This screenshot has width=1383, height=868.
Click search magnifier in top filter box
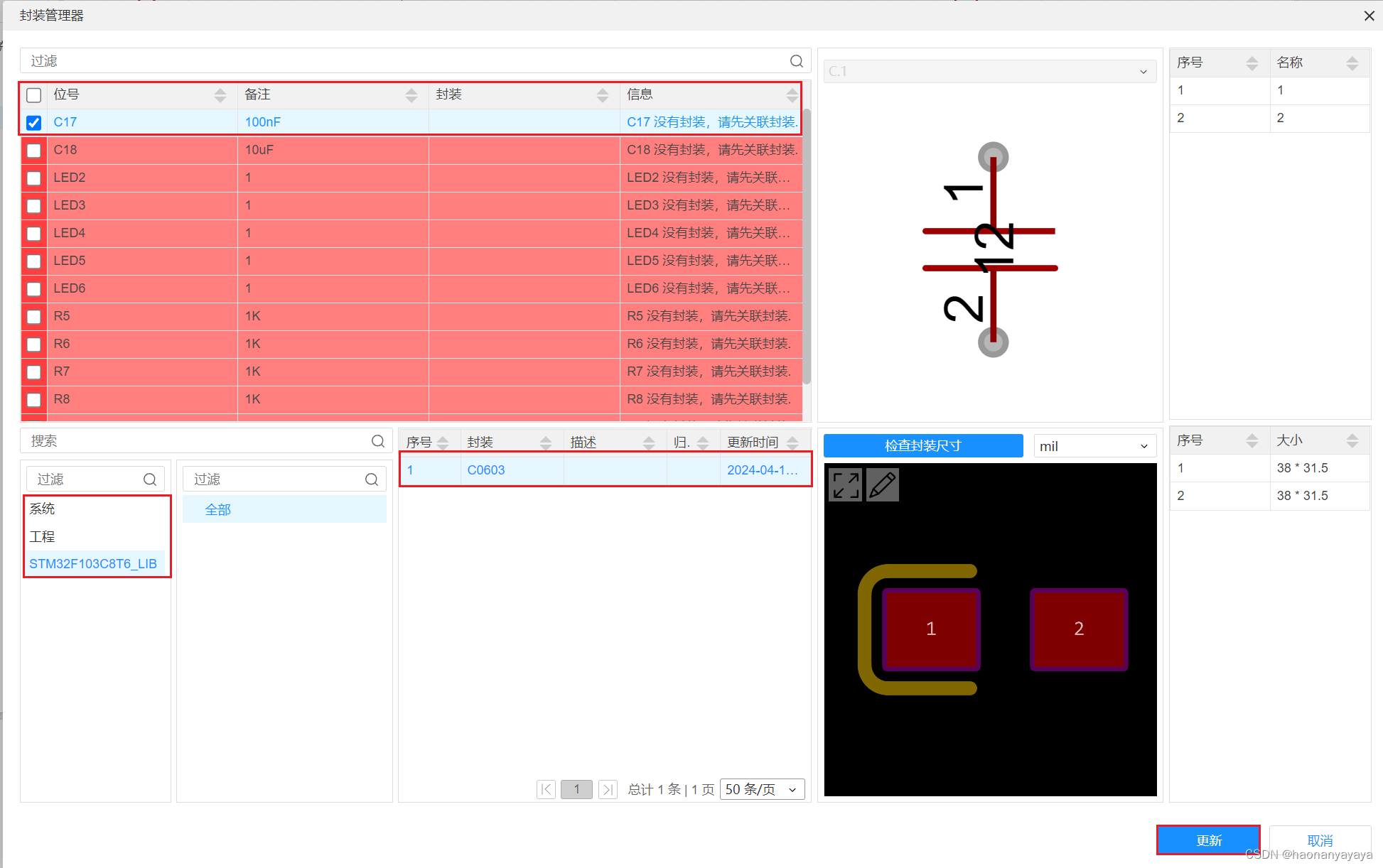pos(796,61)
